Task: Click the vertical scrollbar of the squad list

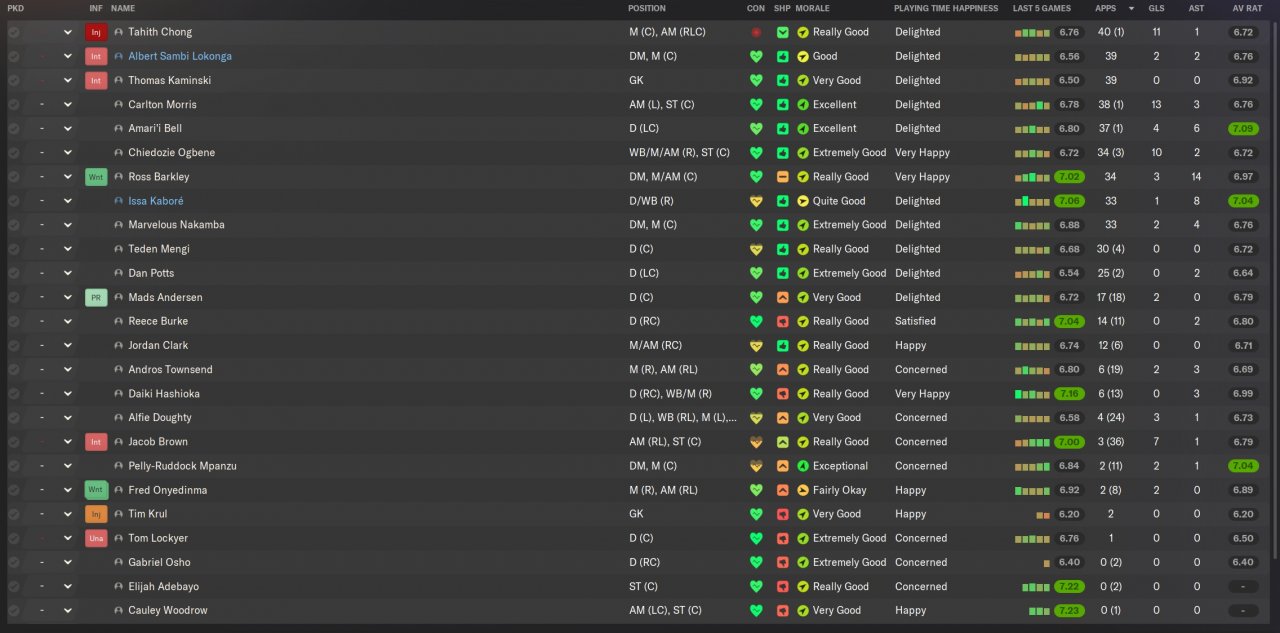Action: click(x=1275, y=290)
